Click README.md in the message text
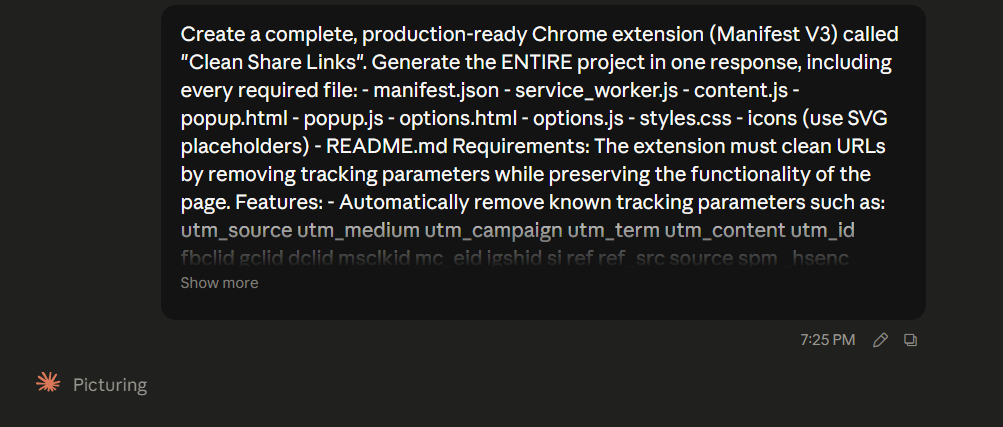The image size is (1003, 427). (x=387, y=146)
